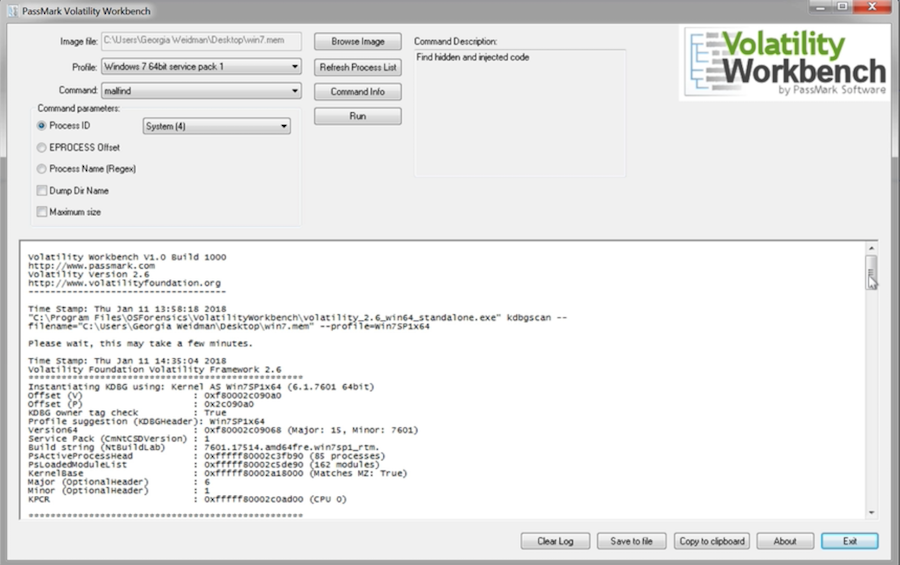
Task: Exit the application
Action: [849, 541]
